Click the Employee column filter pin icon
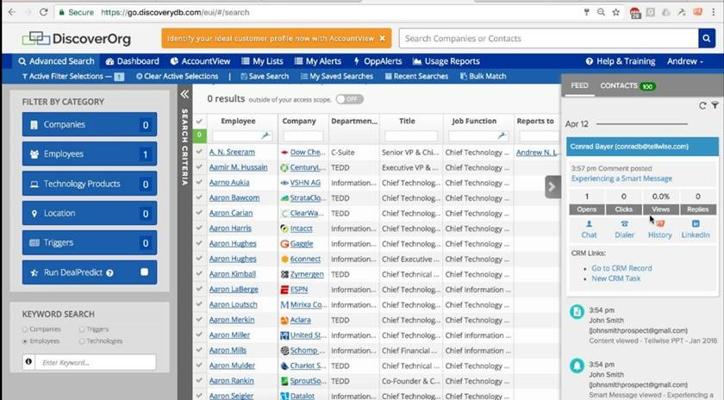Viewport: 724px width, 400px height. [x=265, y=136]
